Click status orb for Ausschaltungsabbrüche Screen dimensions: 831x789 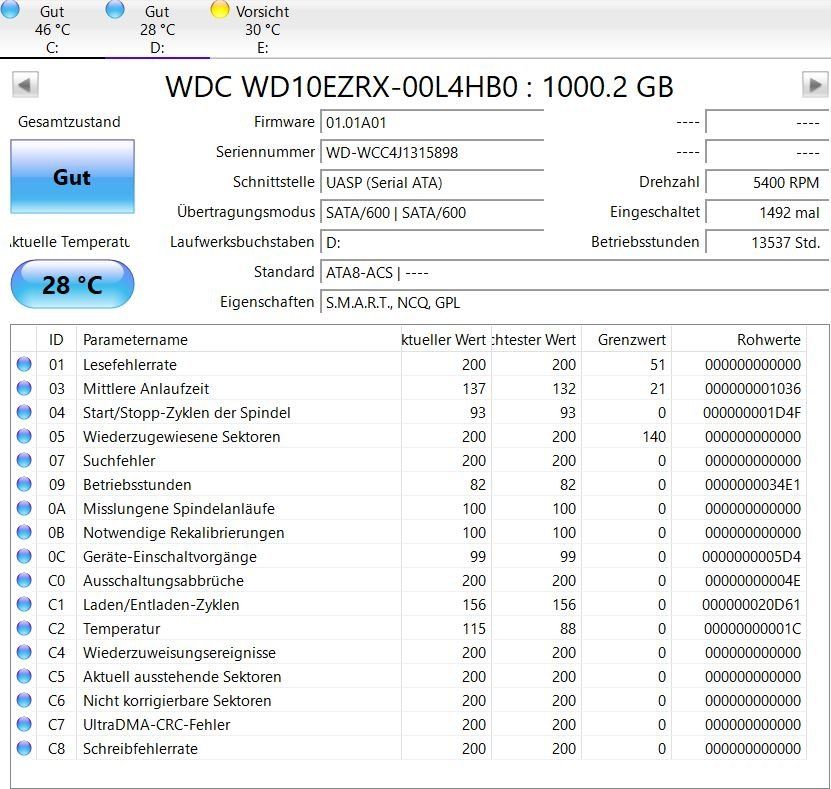24,580
